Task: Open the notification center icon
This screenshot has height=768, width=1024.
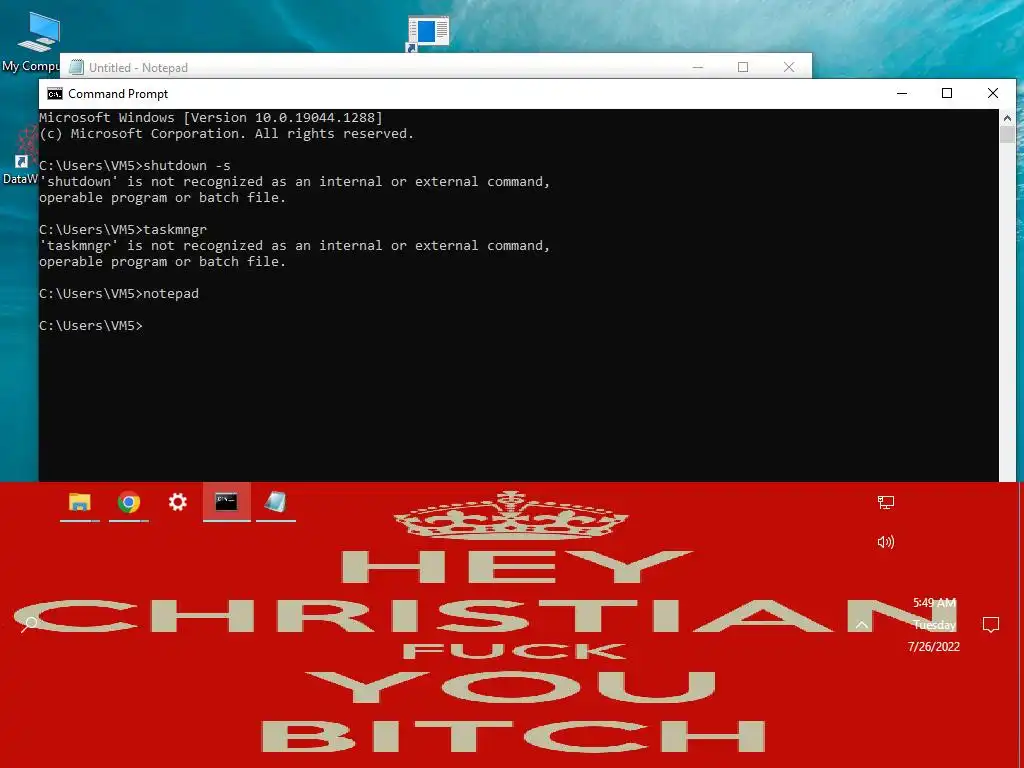Action: point(991,625)
